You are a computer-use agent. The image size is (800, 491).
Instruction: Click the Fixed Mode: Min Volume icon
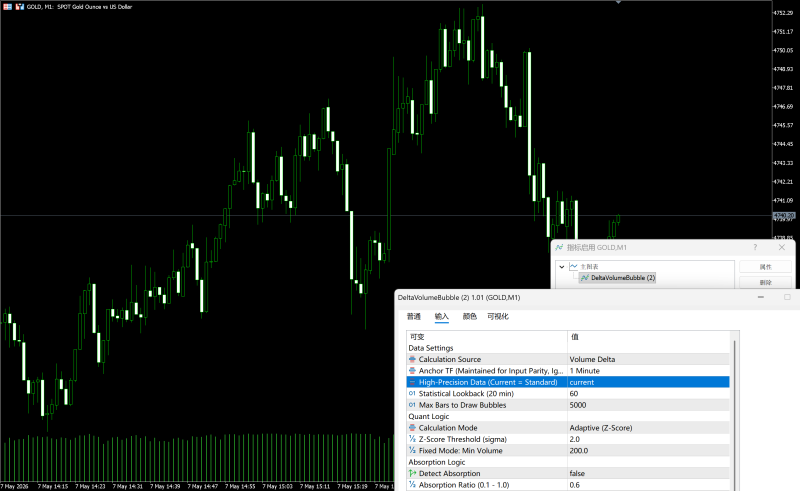tap(412, 451)
